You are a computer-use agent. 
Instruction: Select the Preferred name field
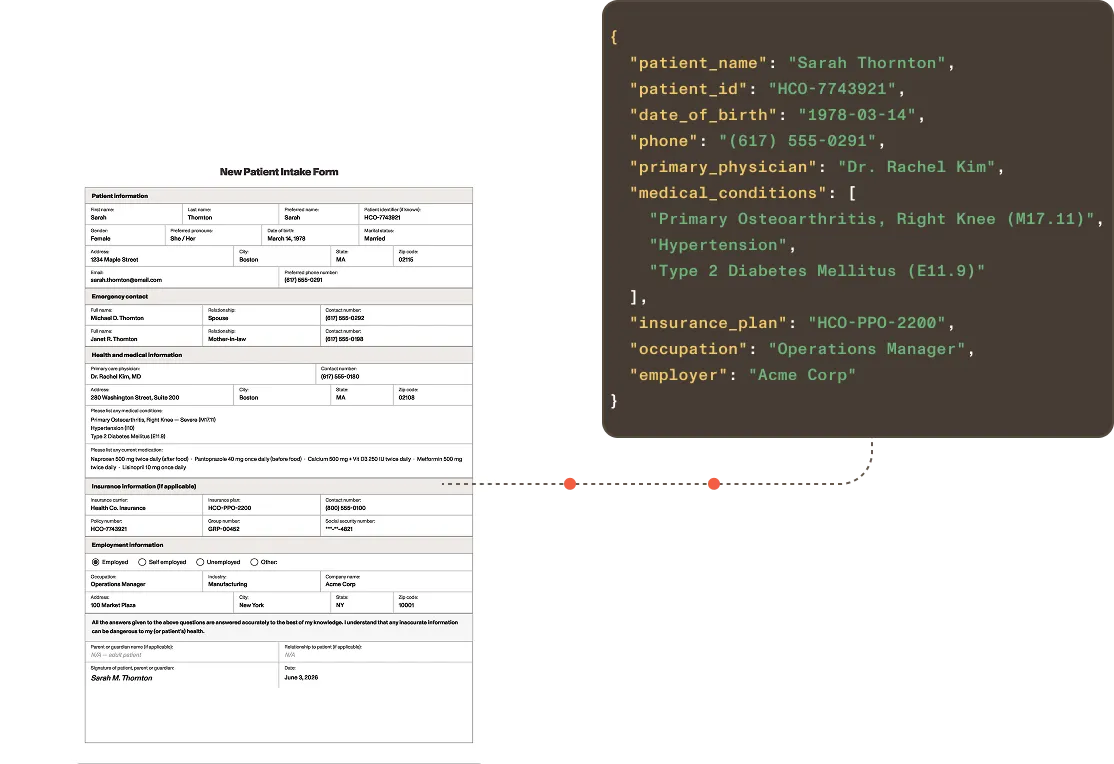[x=318, y=214]
